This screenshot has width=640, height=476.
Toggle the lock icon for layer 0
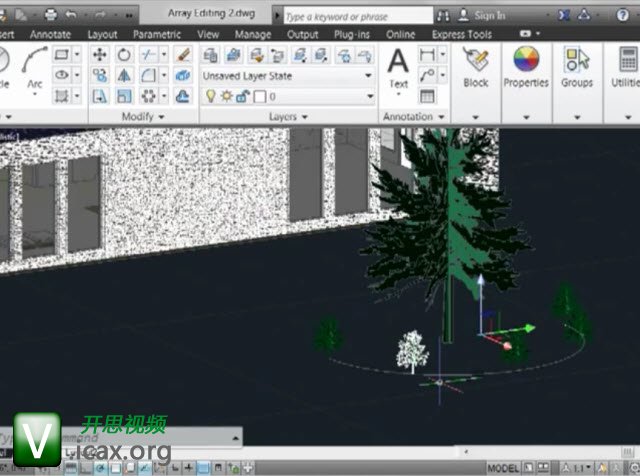tap(242, 96)
